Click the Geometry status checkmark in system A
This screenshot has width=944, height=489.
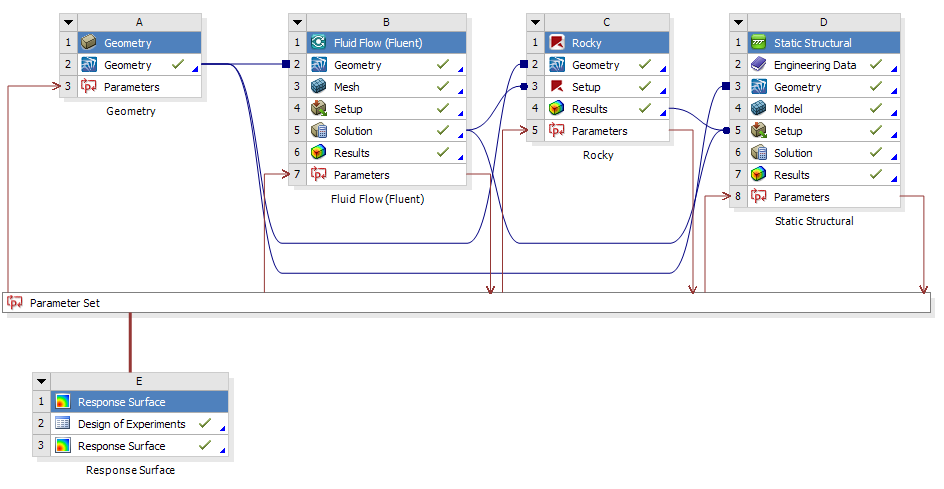177,65
